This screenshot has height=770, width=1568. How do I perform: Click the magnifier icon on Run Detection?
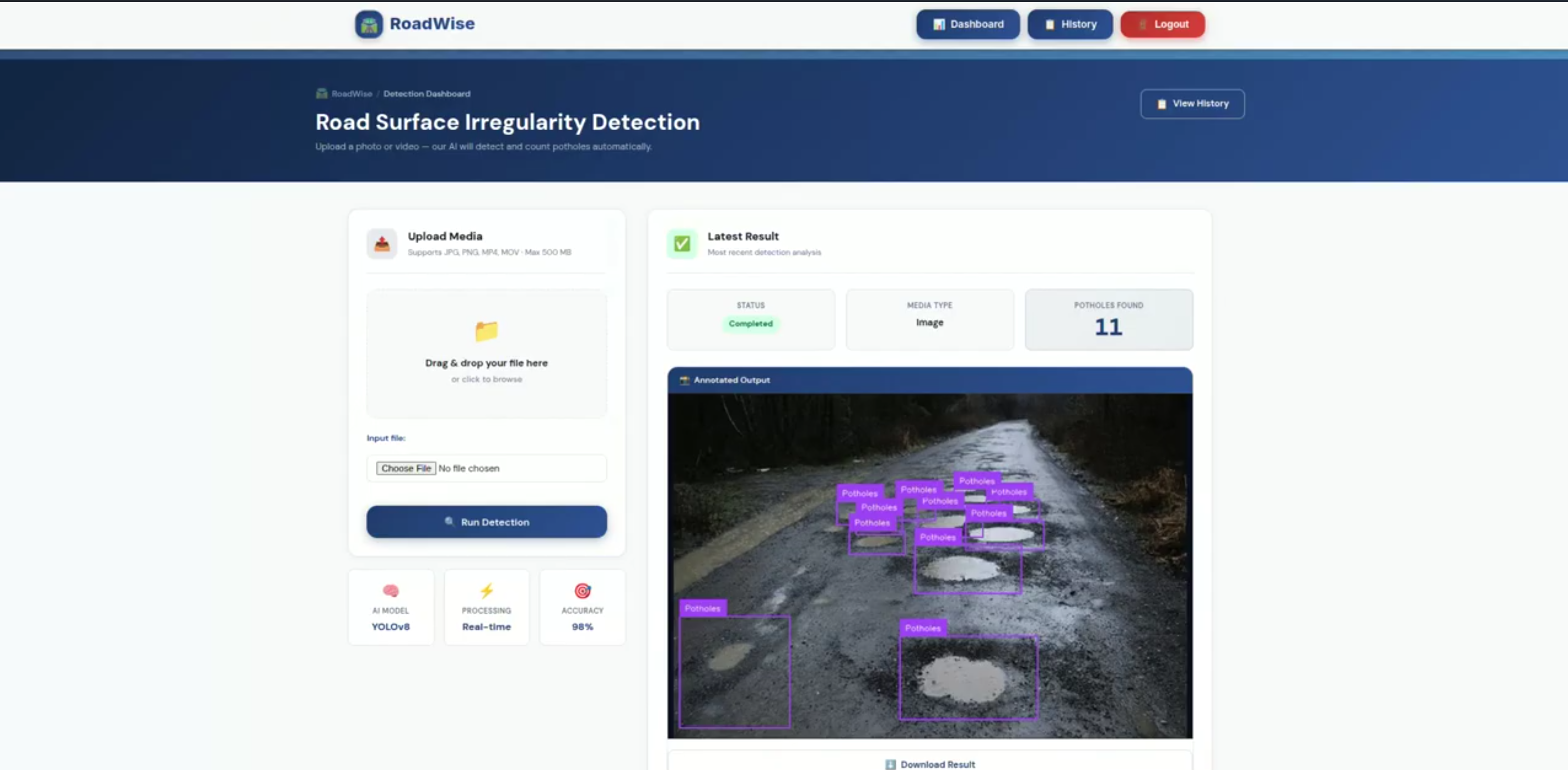click(449, 522)
